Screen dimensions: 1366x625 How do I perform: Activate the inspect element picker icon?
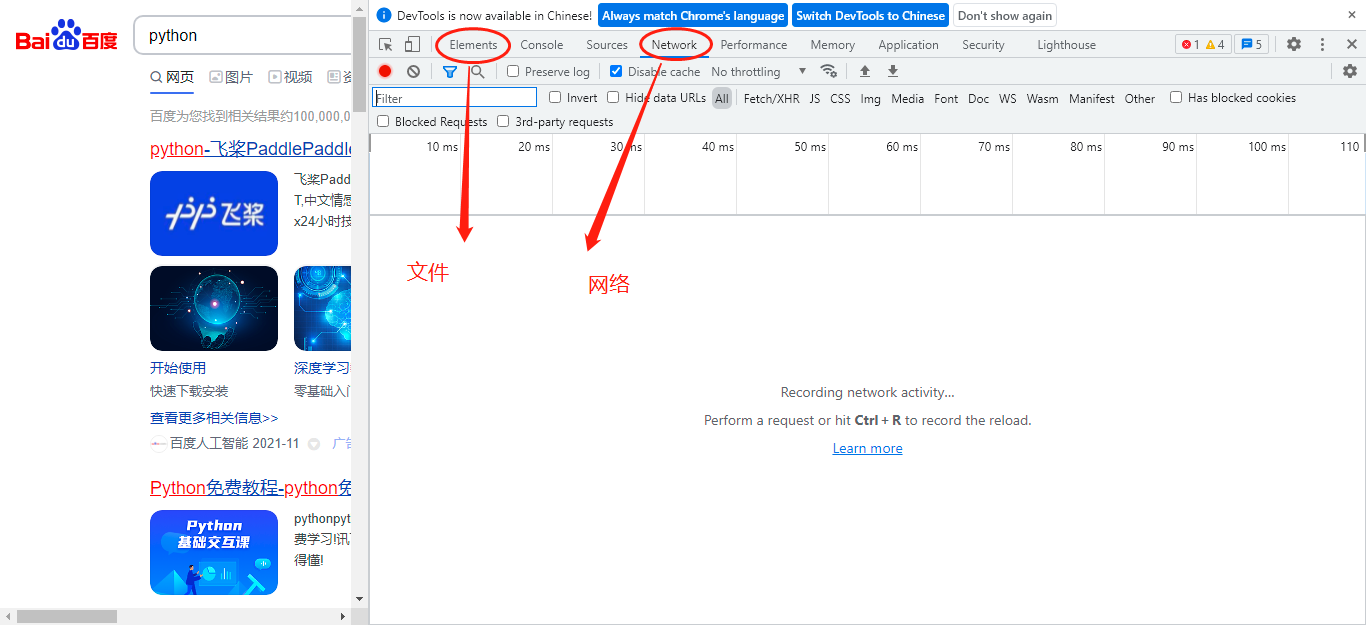pyautogui.click(x=386, y=45)
